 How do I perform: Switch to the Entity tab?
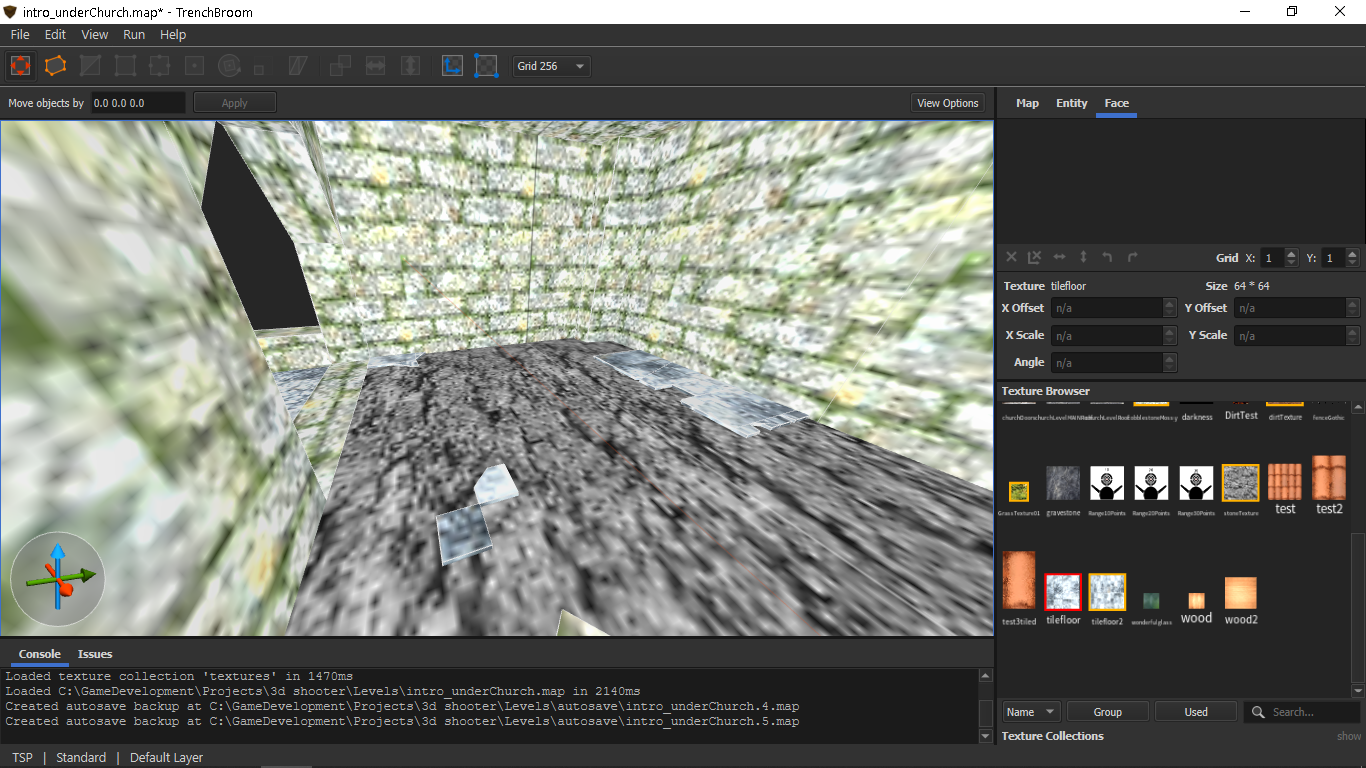pyautogui.click(x=1071, y=103)
